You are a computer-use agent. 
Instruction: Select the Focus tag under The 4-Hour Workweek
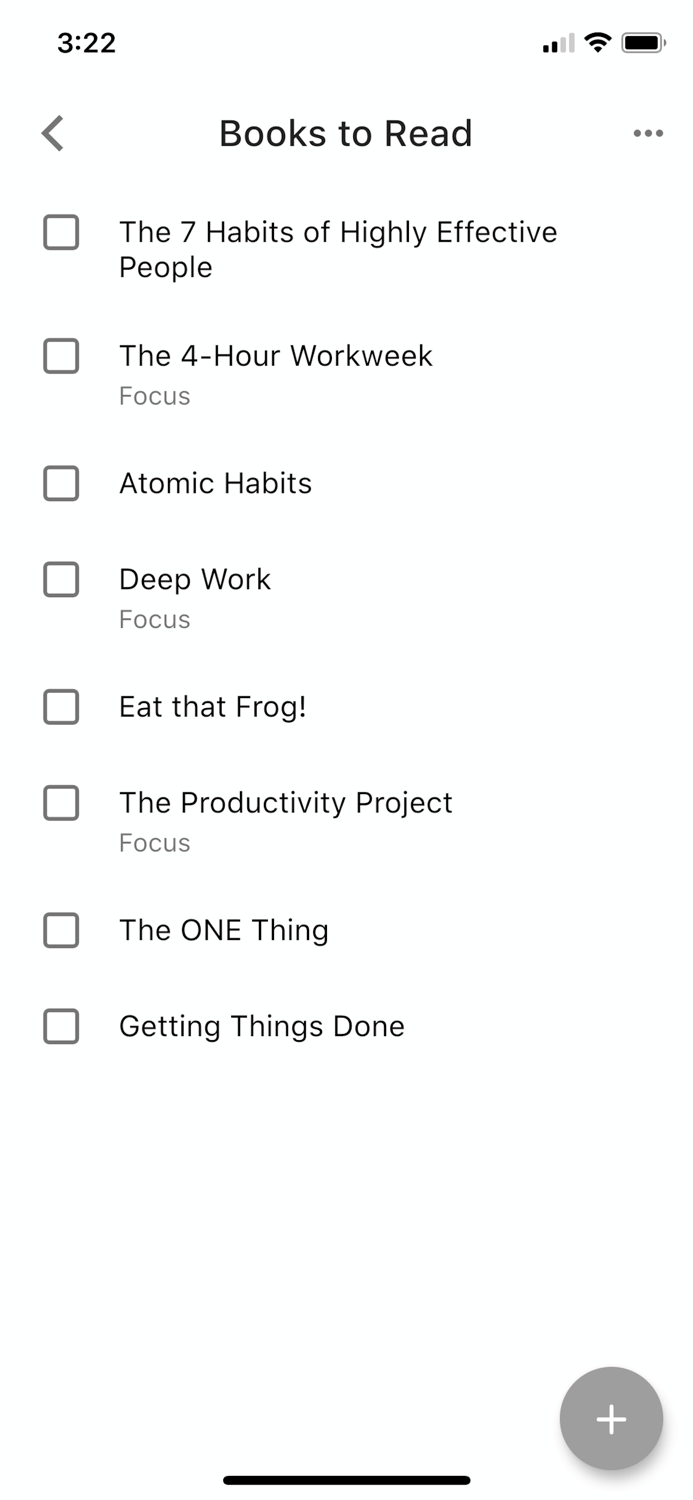point(154,396)
